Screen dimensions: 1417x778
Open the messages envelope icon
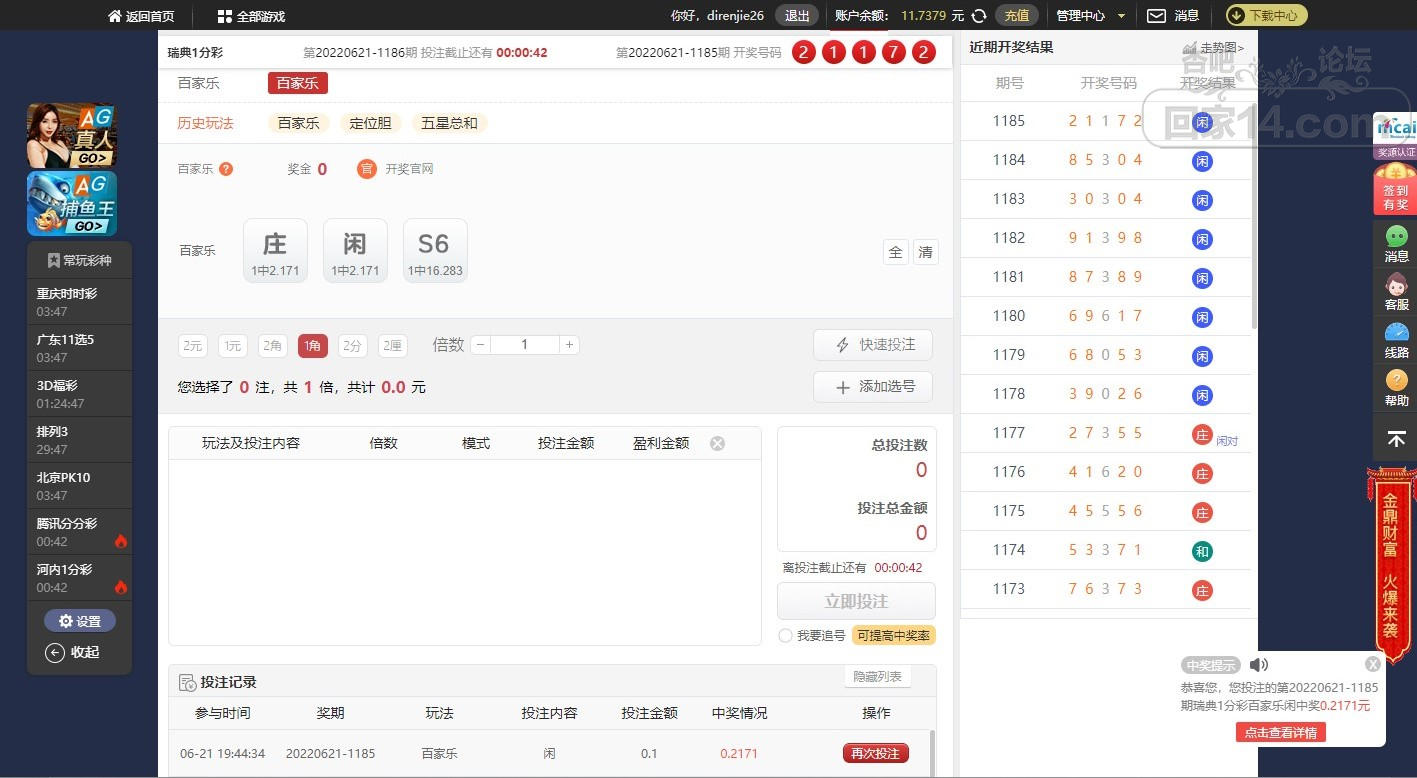coord(1156,16)
